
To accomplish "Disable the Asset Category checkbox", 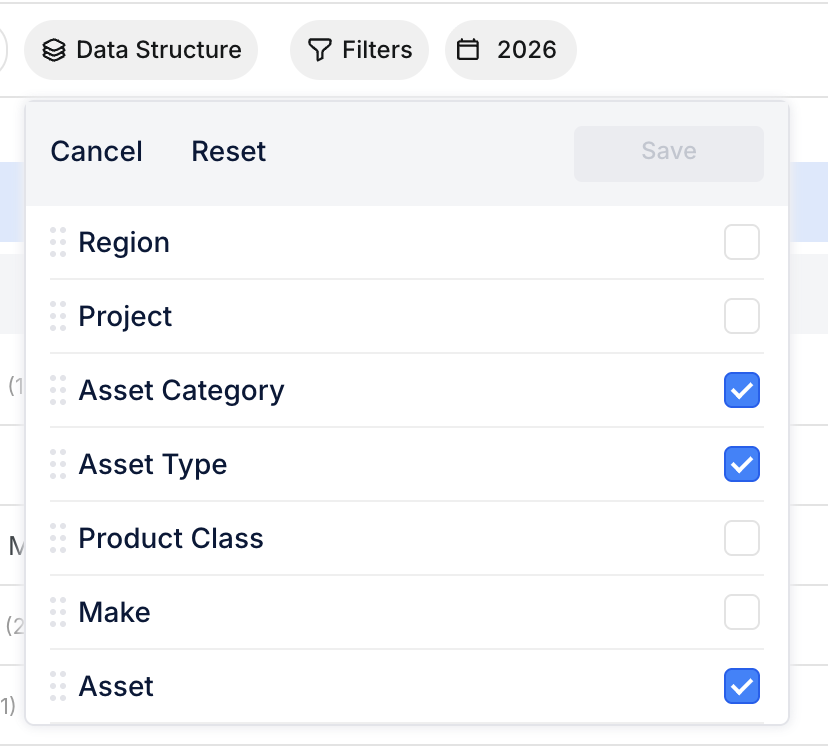I will tap(741, 390).
